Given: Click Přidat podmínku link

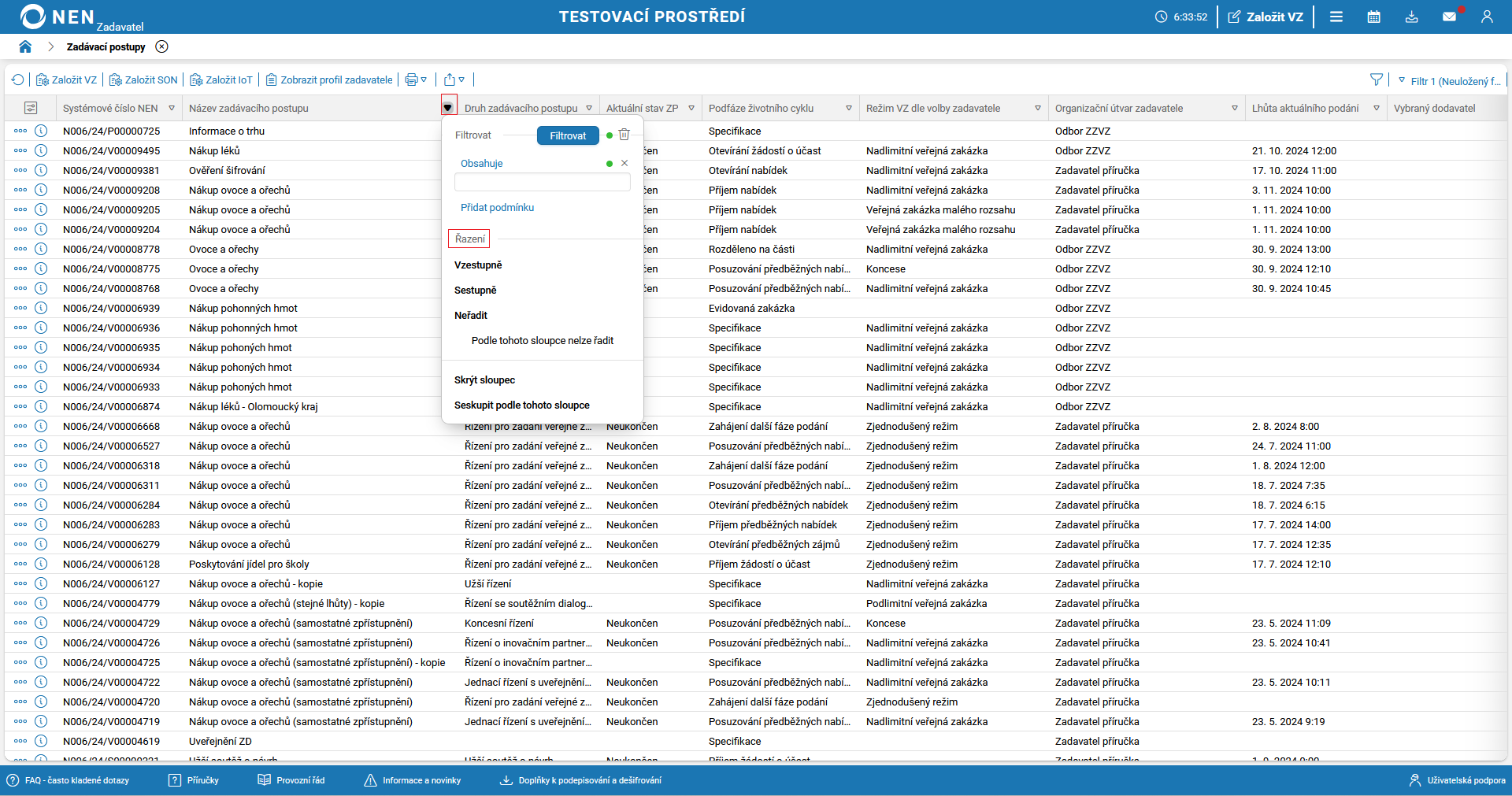Looking at the screenshot, I should pos(497,207).
